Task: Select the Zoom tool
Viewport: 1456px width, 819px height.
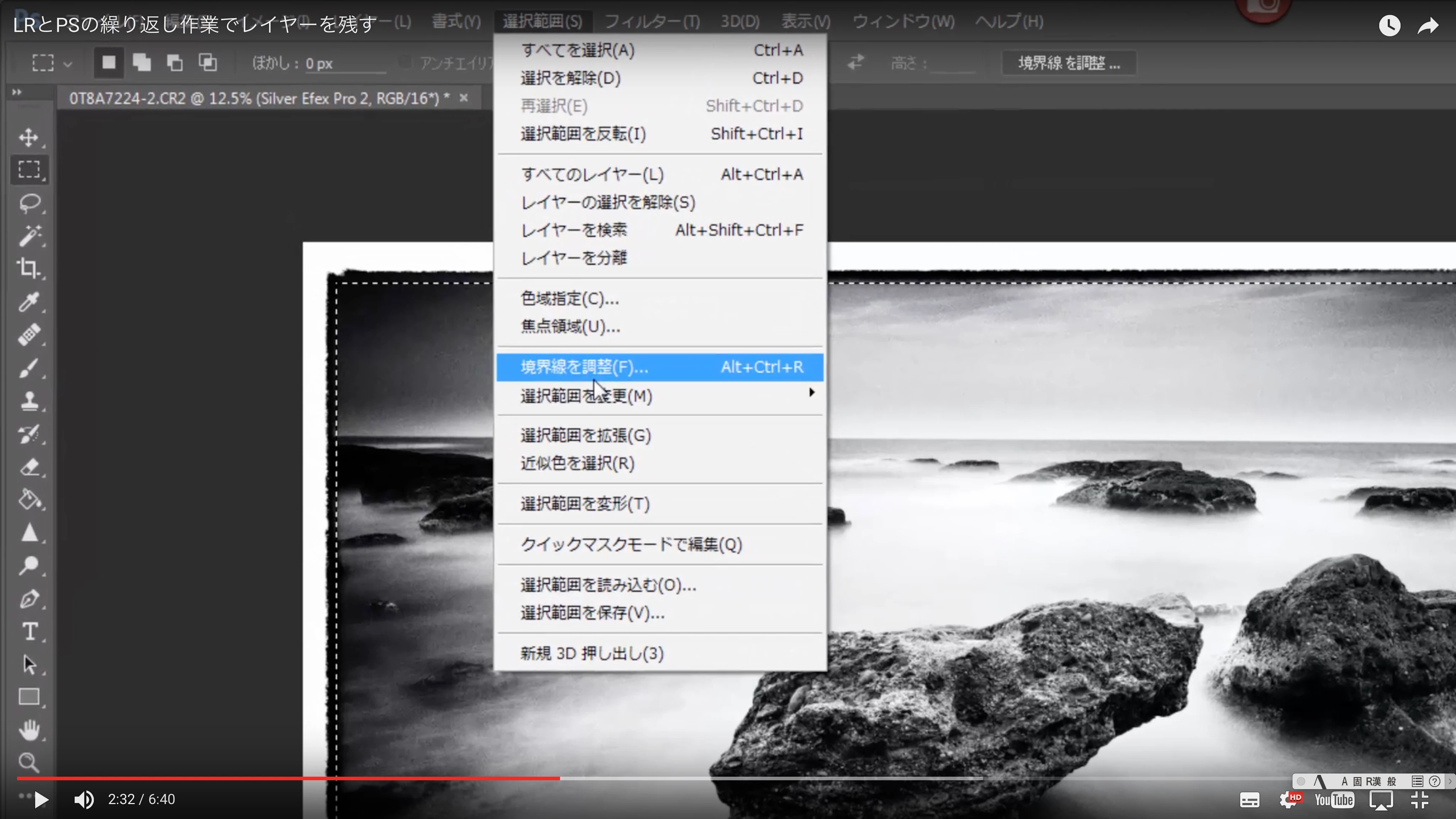Action: click(29, 762)
